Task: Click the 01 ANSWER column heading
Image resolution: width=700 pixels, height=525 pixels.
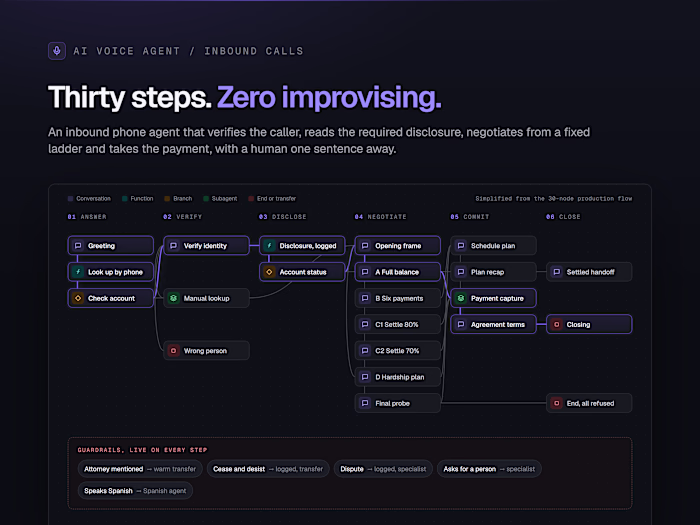Action: [x=87, y=217]
